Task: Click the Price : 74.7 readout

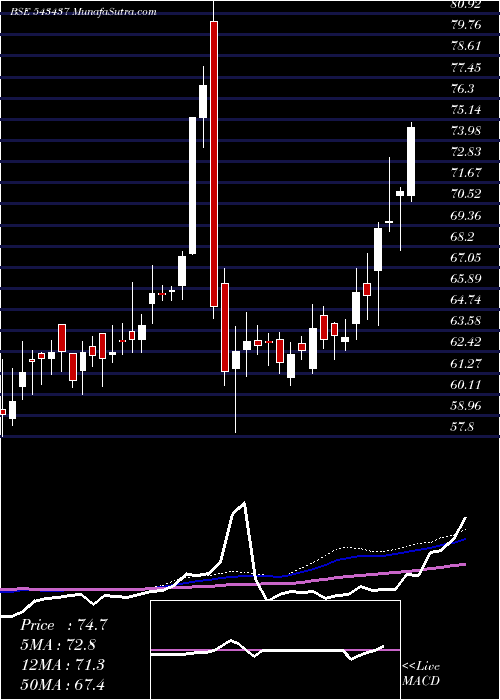Action: point(63,625)
